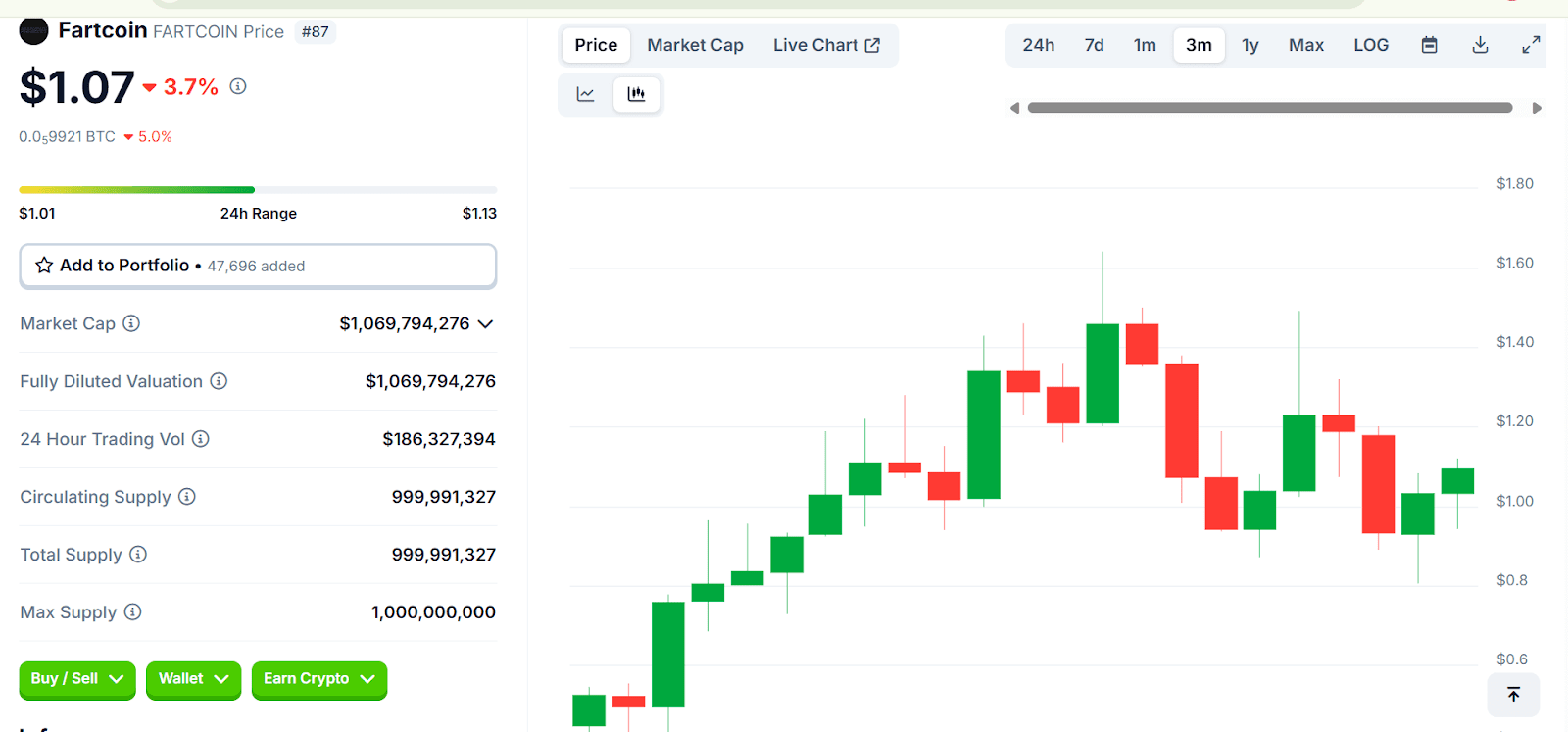Set chart range to 1m
This screenshot has height=732, width=1568.
1145,45
